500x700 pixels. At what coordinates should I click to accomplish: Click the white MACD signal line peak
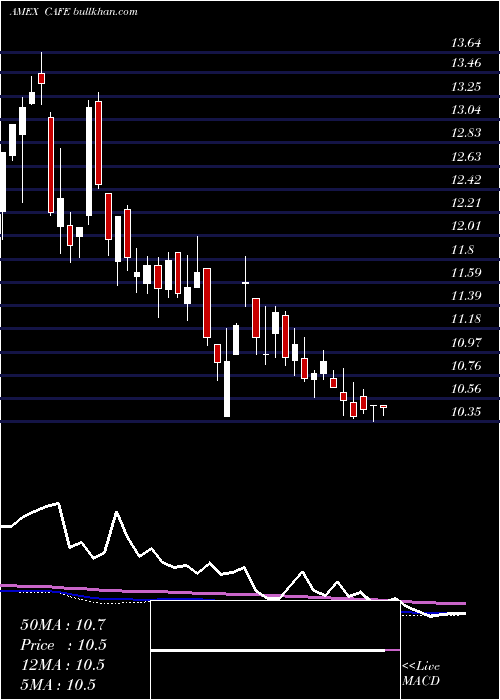[57, 503]
